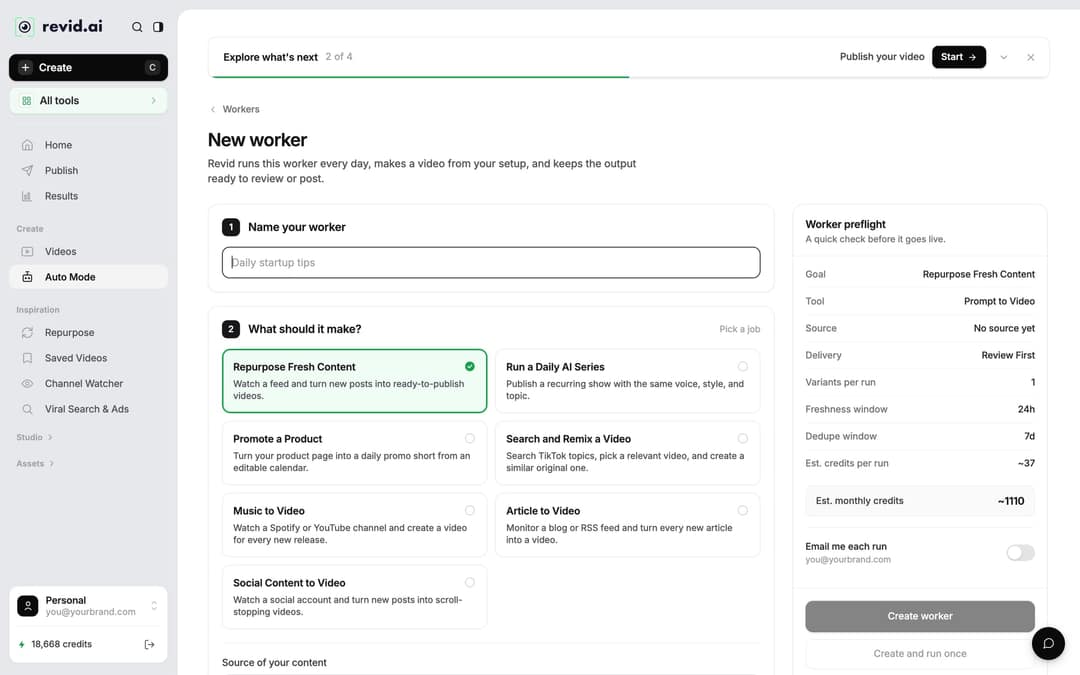
Task: Click the Home house icon
Action: point(27,145)
